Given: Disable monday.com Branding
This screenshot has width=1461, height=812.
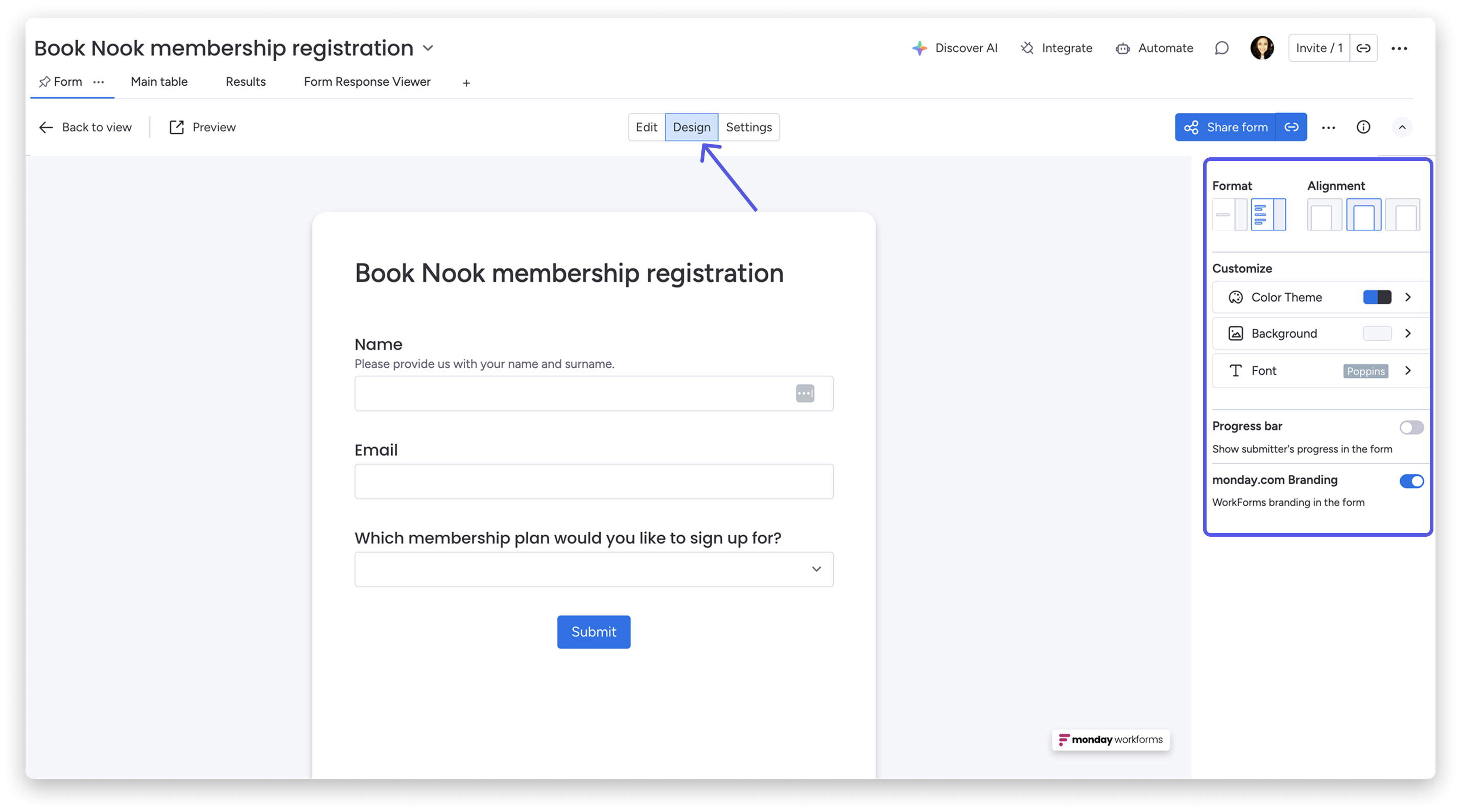Looking at the screenshot, I should [x=1413, y=481].
